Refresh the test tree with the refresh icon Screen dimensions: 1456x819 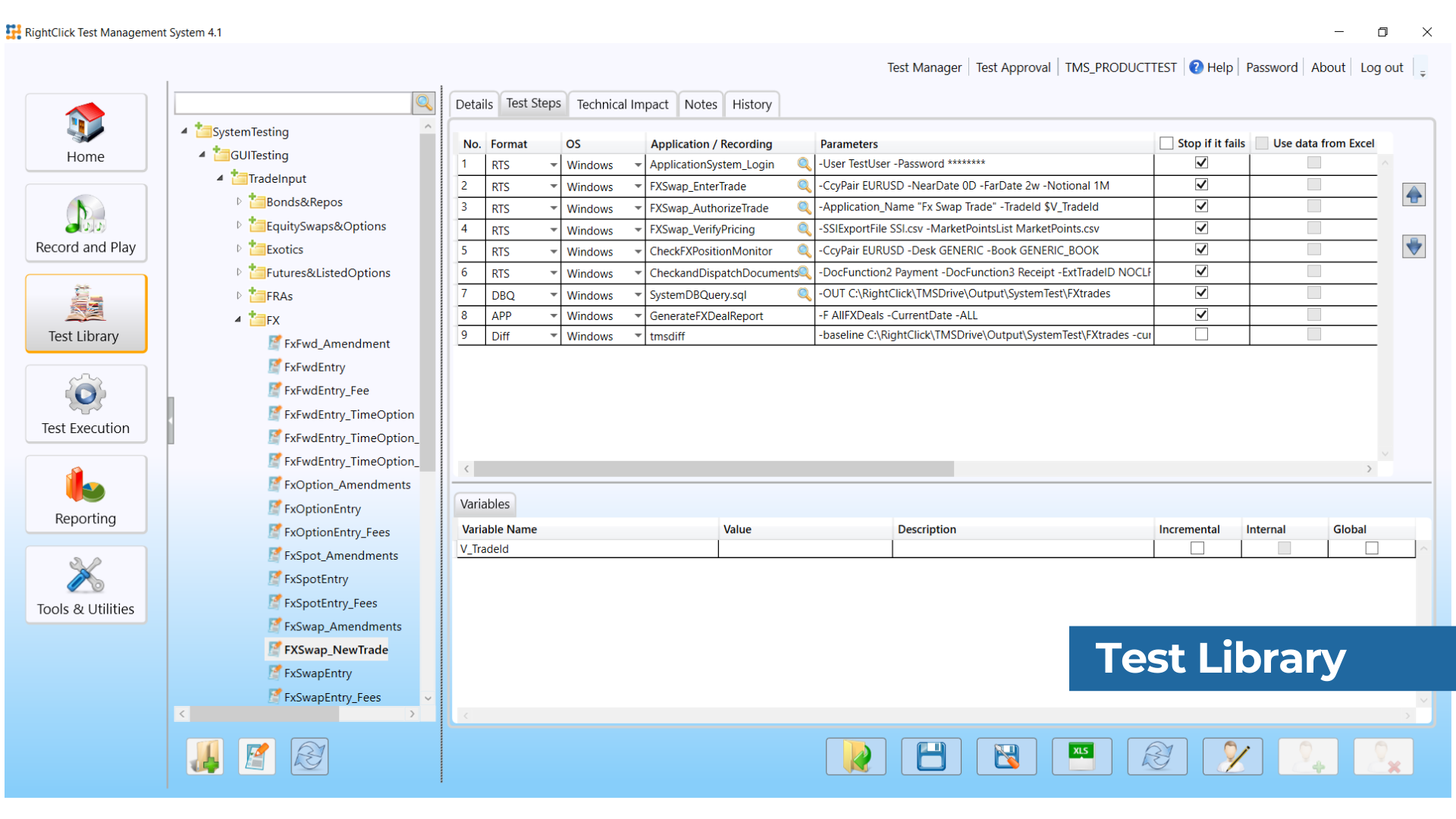pos(309,756)
